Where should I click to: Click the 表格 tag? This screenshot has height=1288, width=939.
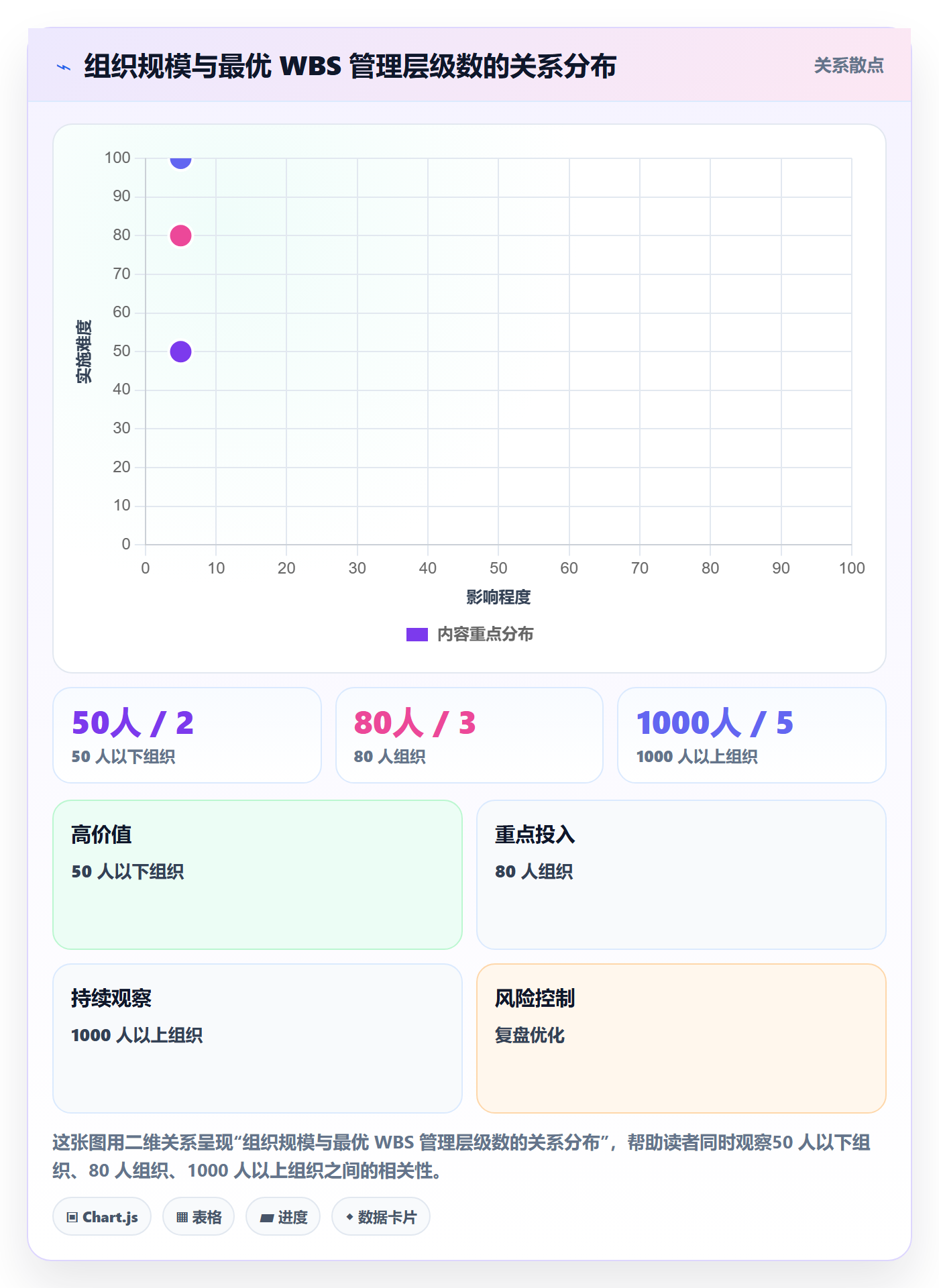pos(199,1217)
